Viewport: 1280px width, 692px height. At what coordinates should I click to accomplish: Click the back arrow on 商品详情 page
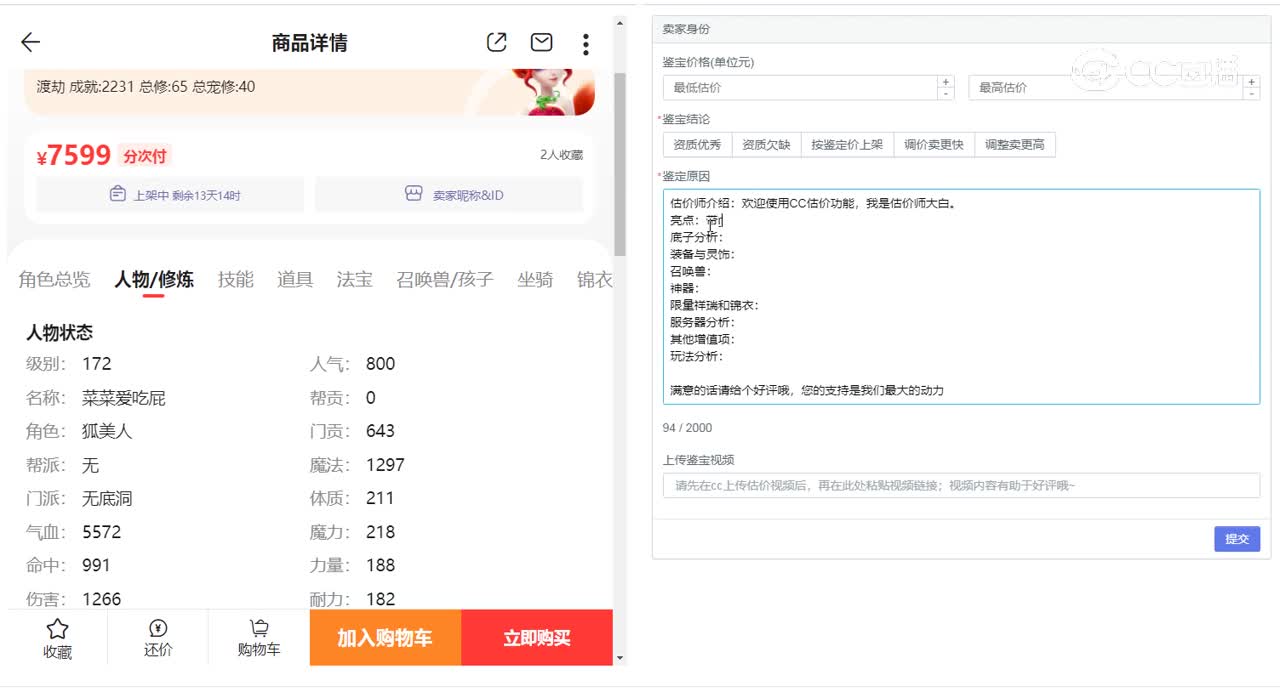[x=29, y=42]
